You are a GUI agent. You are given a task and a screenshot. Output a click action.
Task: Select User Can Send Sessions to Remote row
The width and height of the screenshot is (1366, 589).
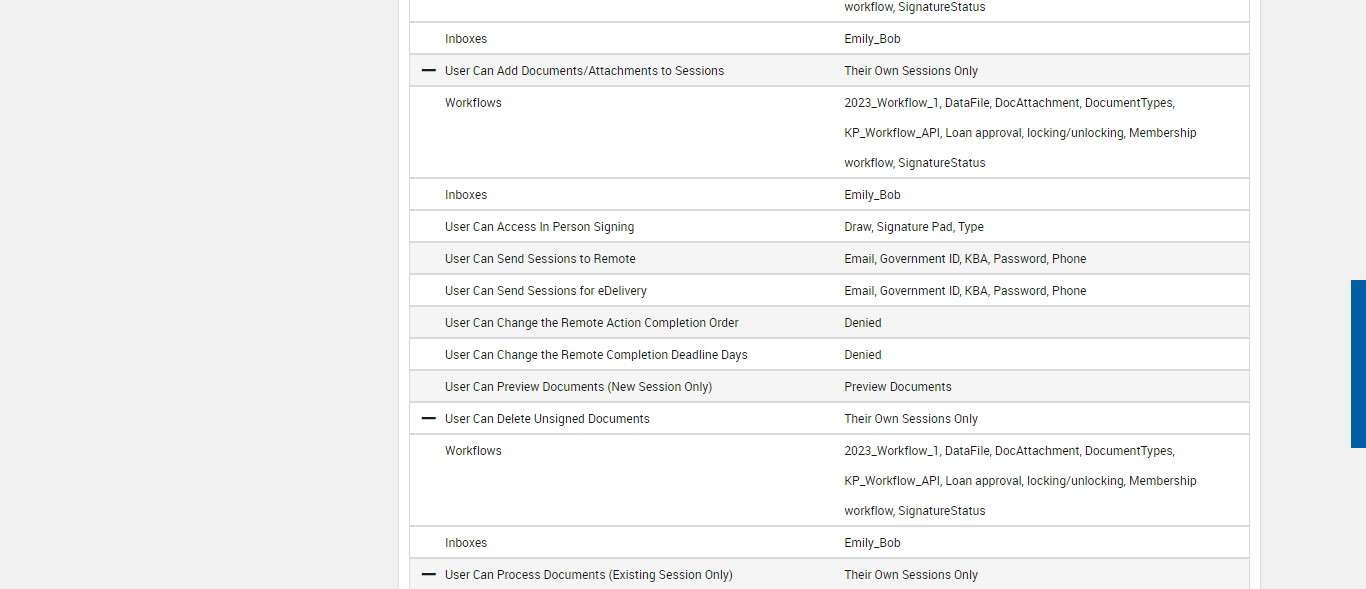click(540, 259)
